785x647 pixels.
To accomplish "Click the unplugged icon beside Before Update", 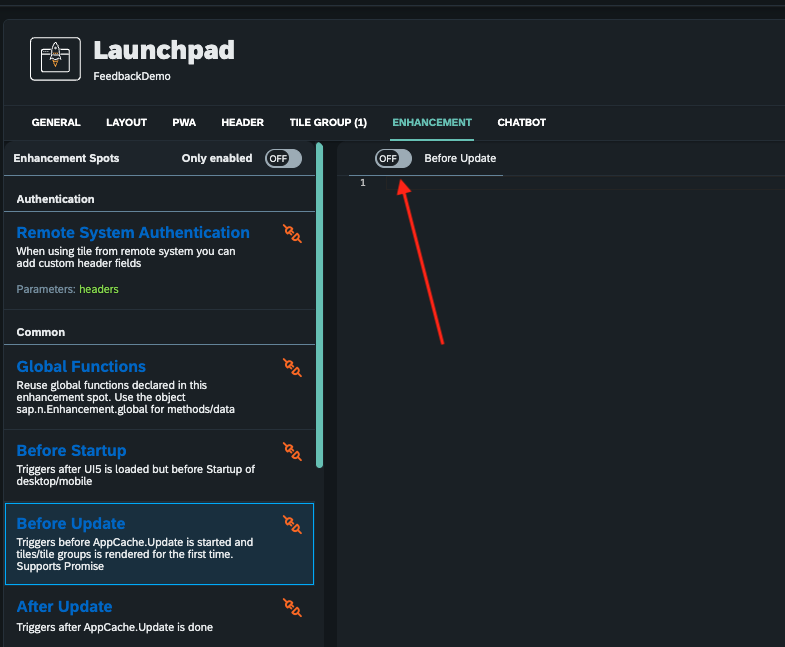I will tap(292, 524).
